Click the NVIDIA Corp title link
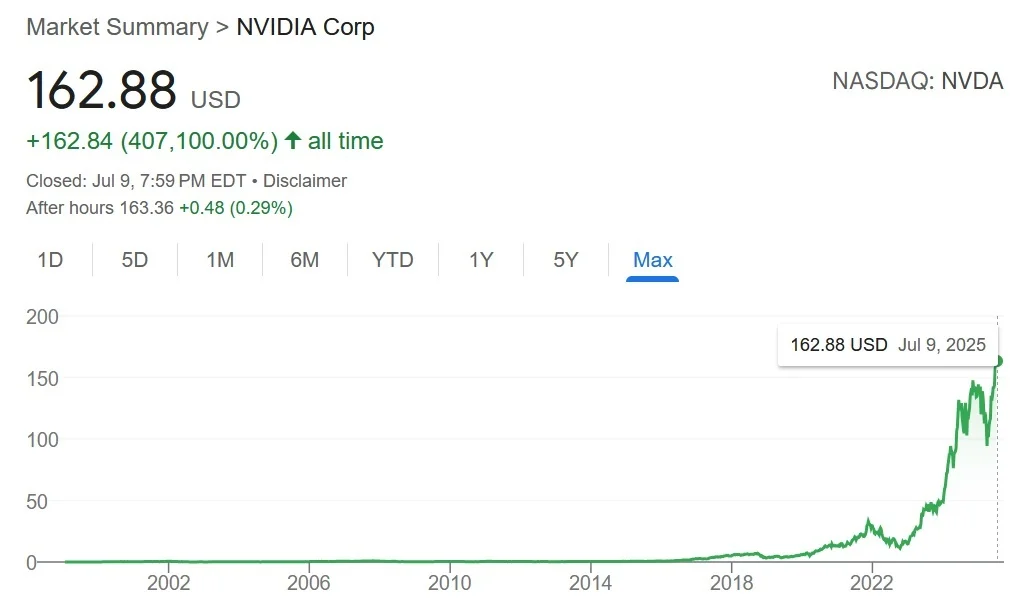This screenshot has width=1020, height=613. click(305, 27)
